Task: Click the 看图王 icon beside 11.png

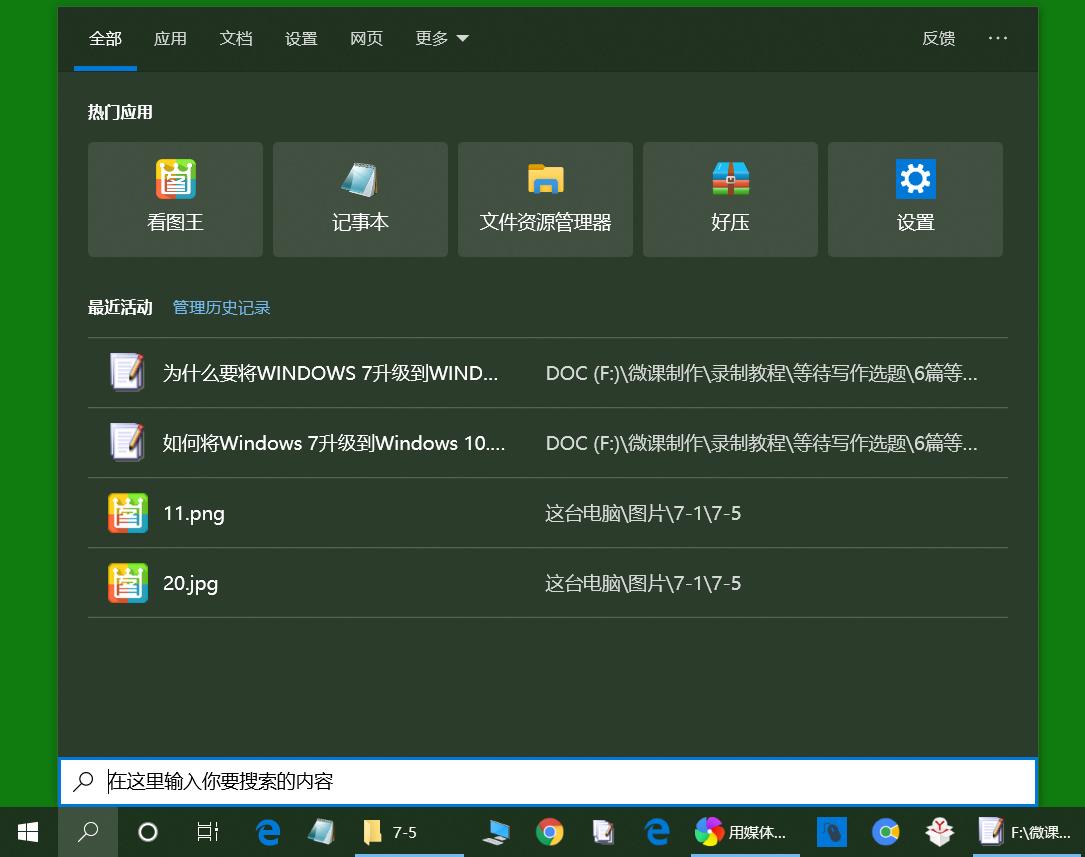Action: [x=127, y=513]
